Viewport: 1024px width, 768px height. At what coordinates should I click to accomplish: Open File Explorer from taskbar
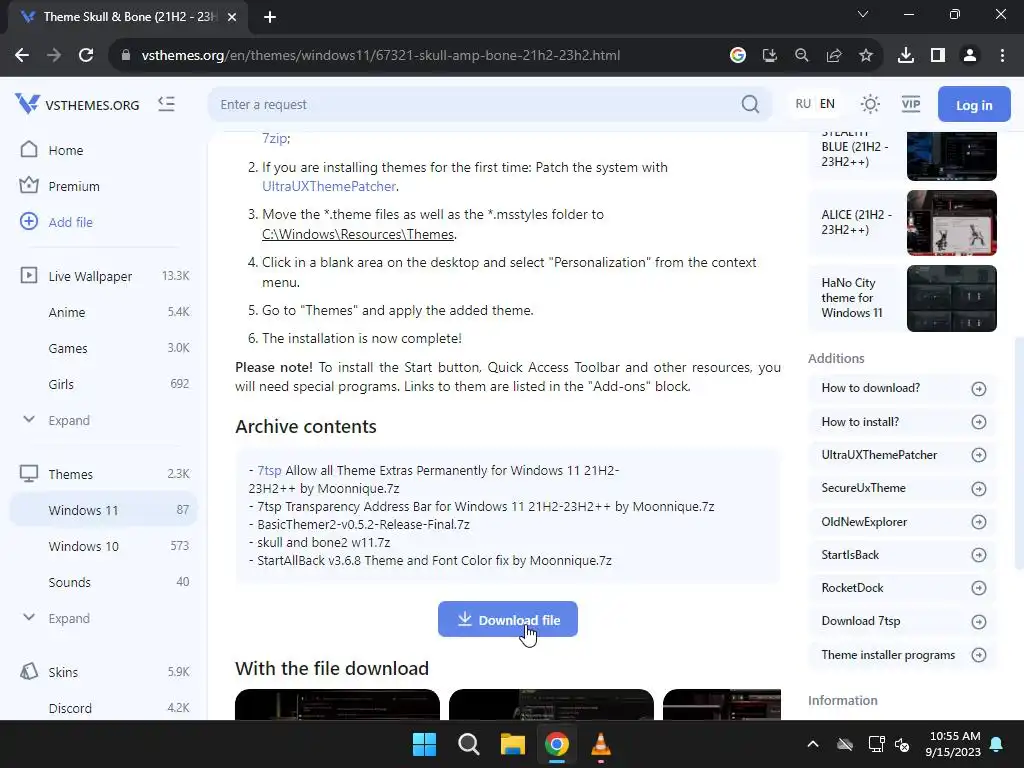pos(513,744)
